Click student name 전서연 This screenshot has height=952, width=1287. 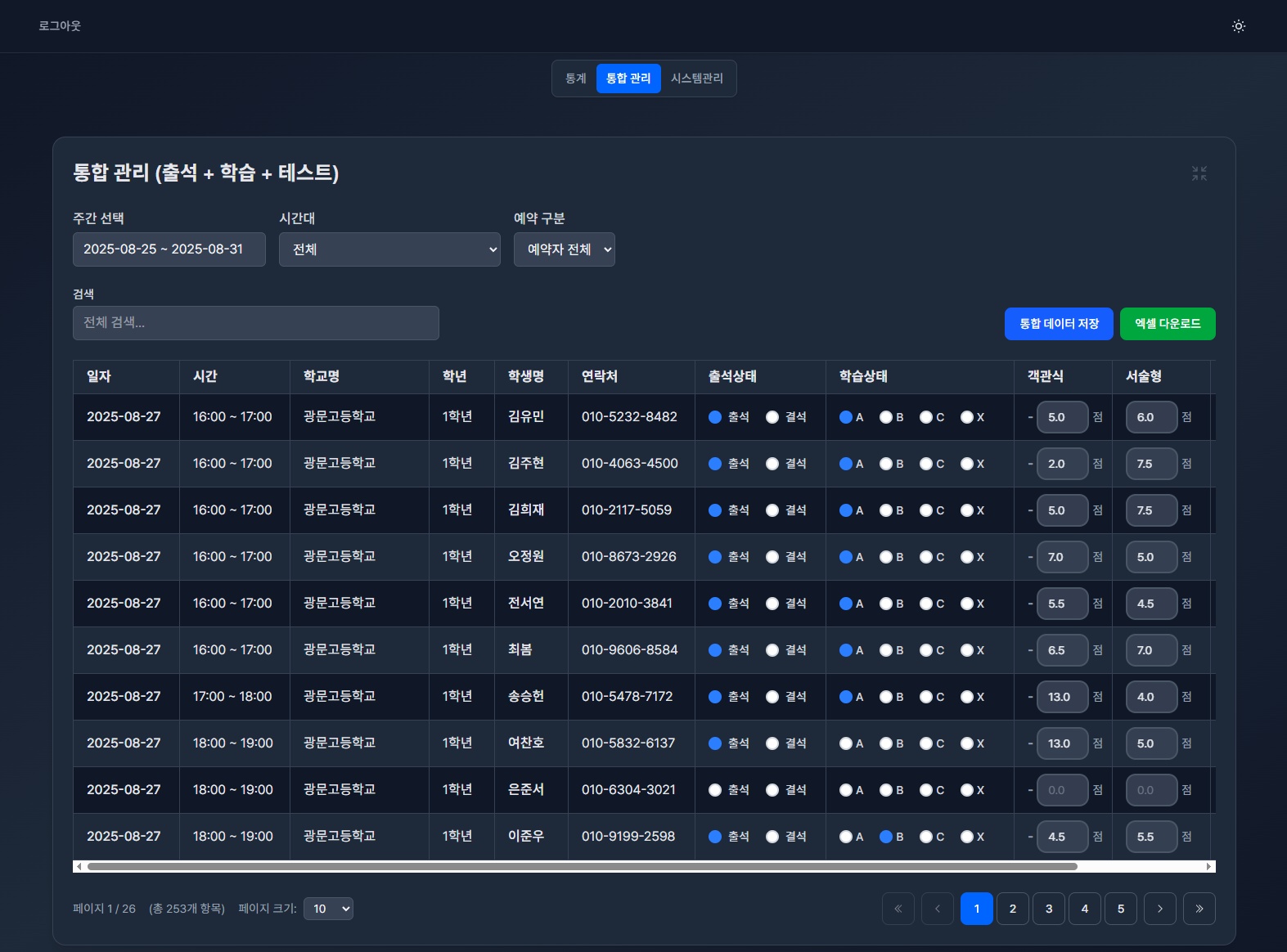point(526,604)
